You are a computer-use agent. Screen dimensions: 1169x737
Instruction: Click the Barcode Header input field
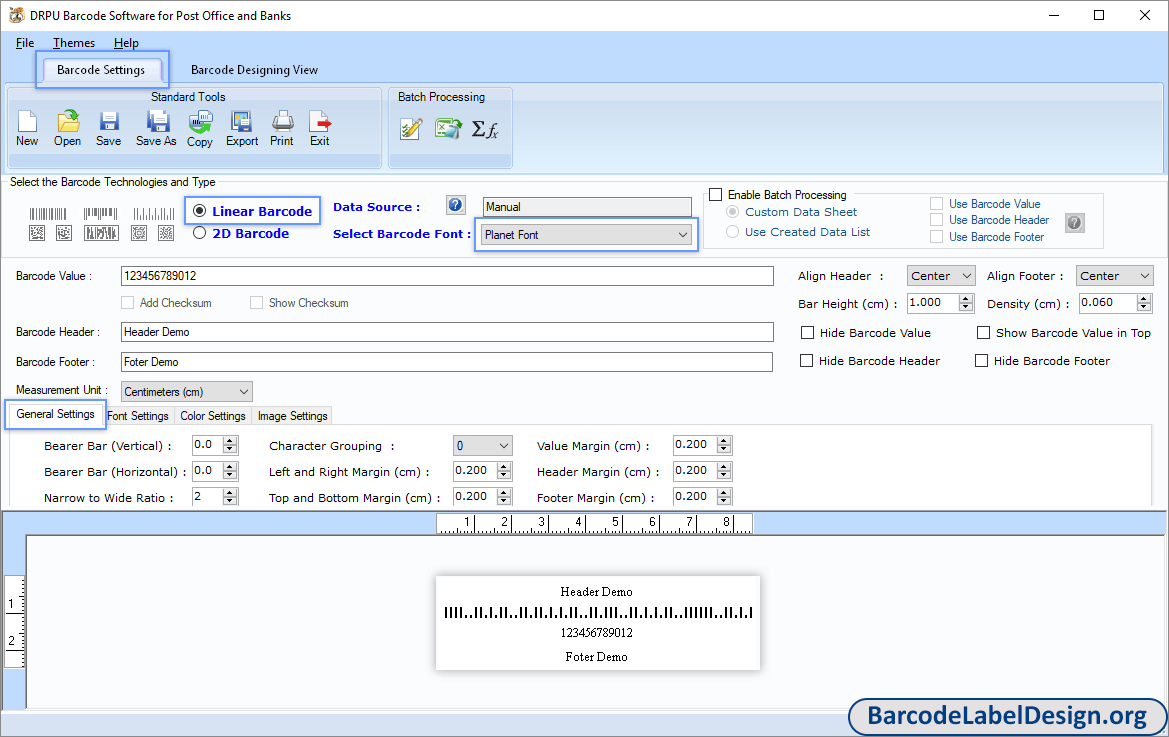click(x=447, y=332)
